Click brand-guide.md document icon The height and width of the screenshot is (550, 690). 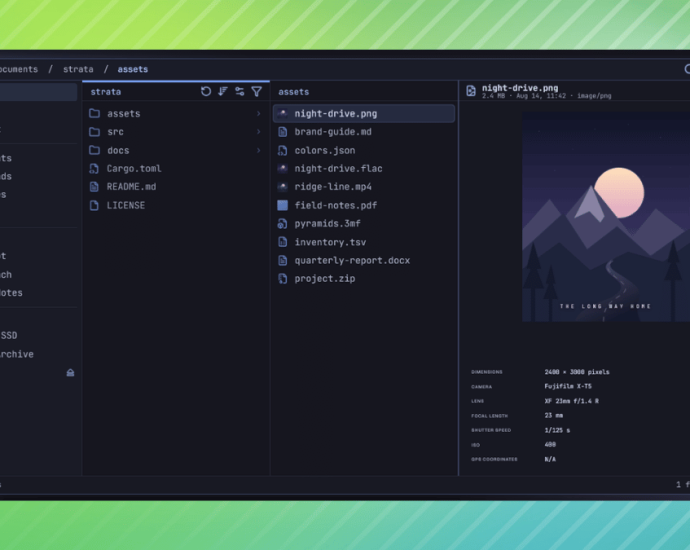[283, 132]
